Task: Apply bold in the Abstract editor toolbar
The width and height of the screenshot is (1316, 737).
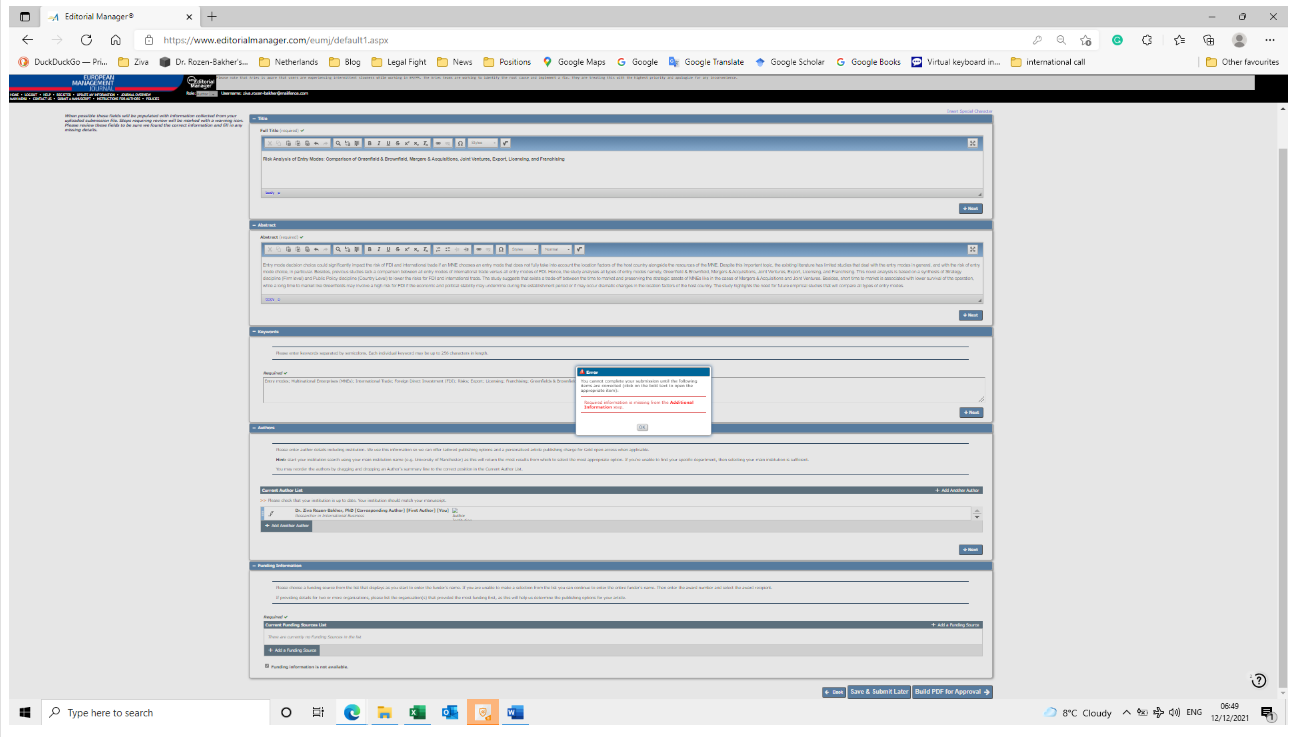Action: pos(369,249)
